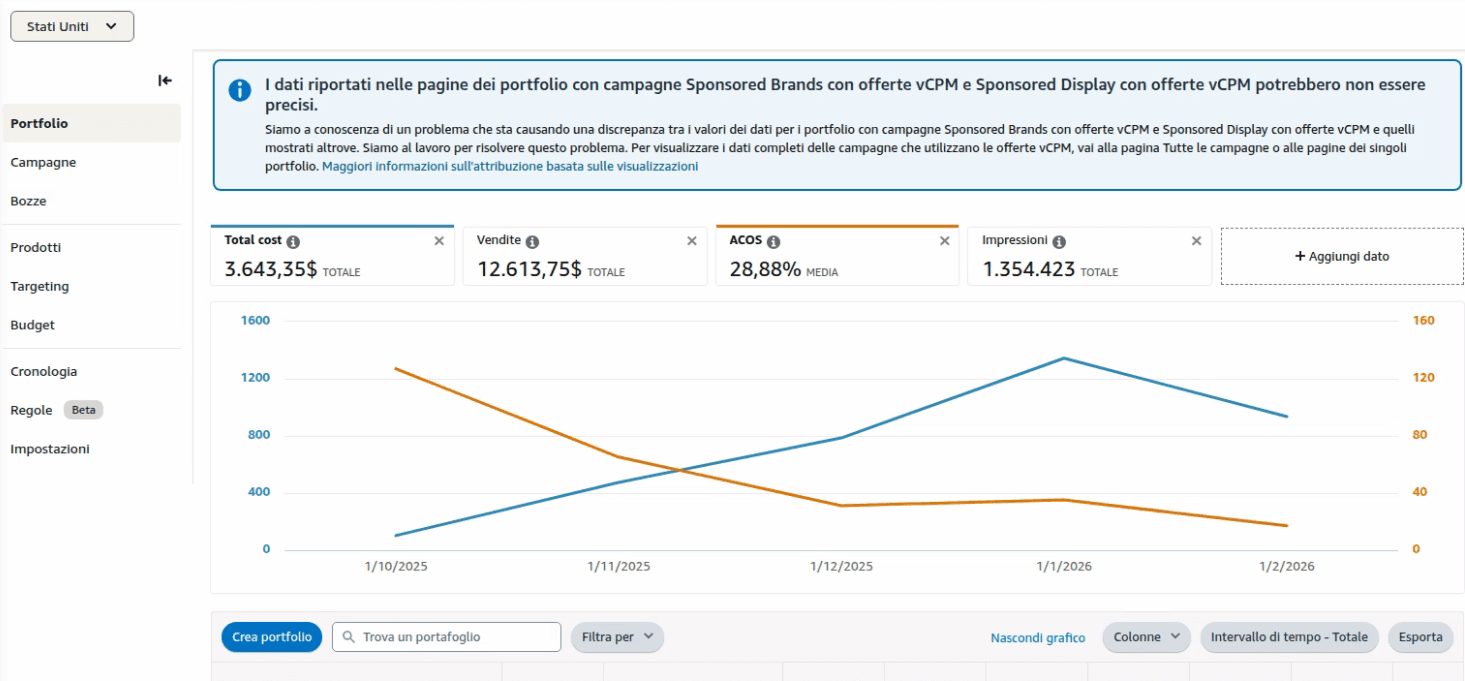
Task: Open the Colonne dropdown
Action: 1145,637
